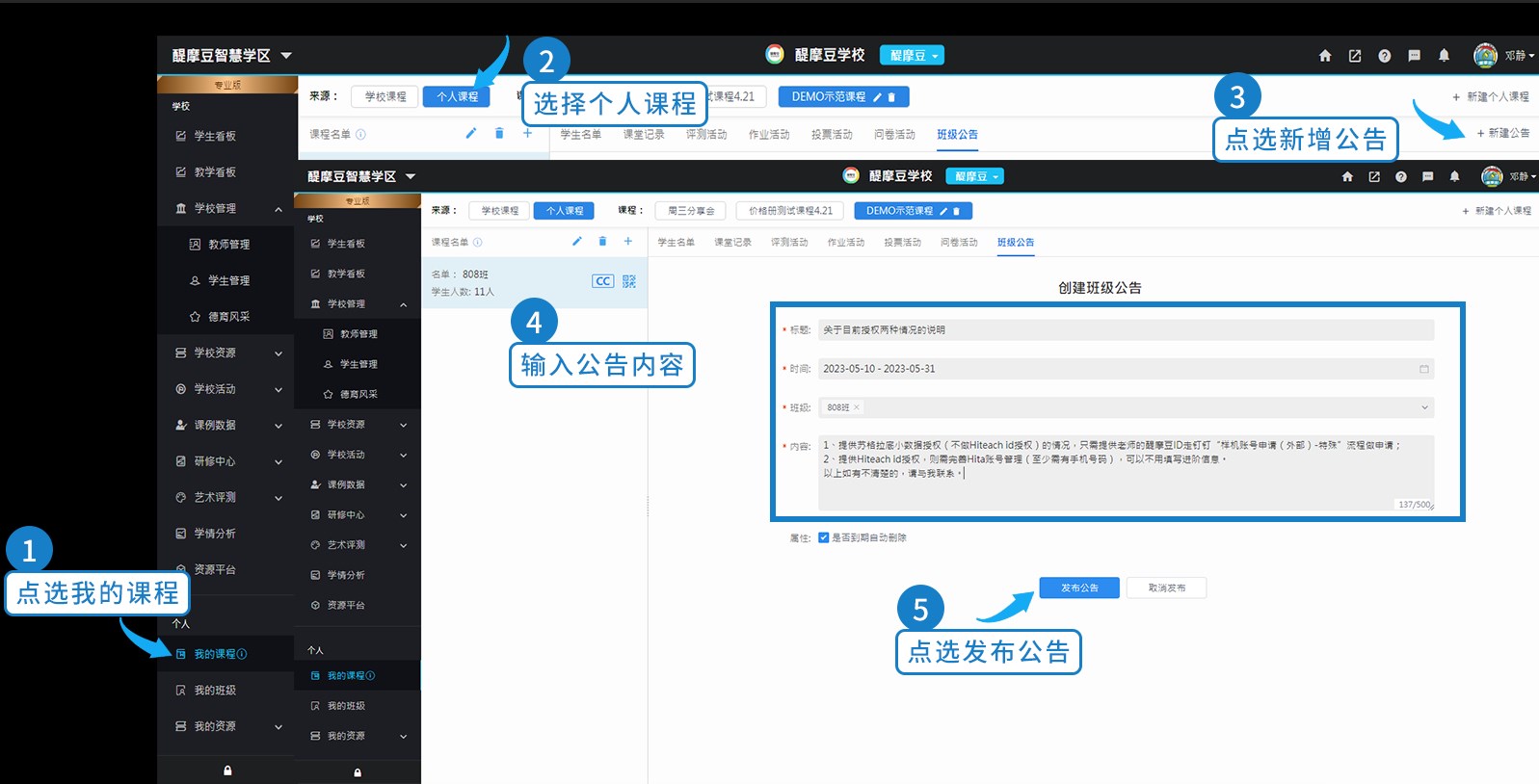Viewport: 1539px width, 784px height.
Task: Expand 醍摩豆智慧学区 dropdown in topmost header
Action: (286, 56)
